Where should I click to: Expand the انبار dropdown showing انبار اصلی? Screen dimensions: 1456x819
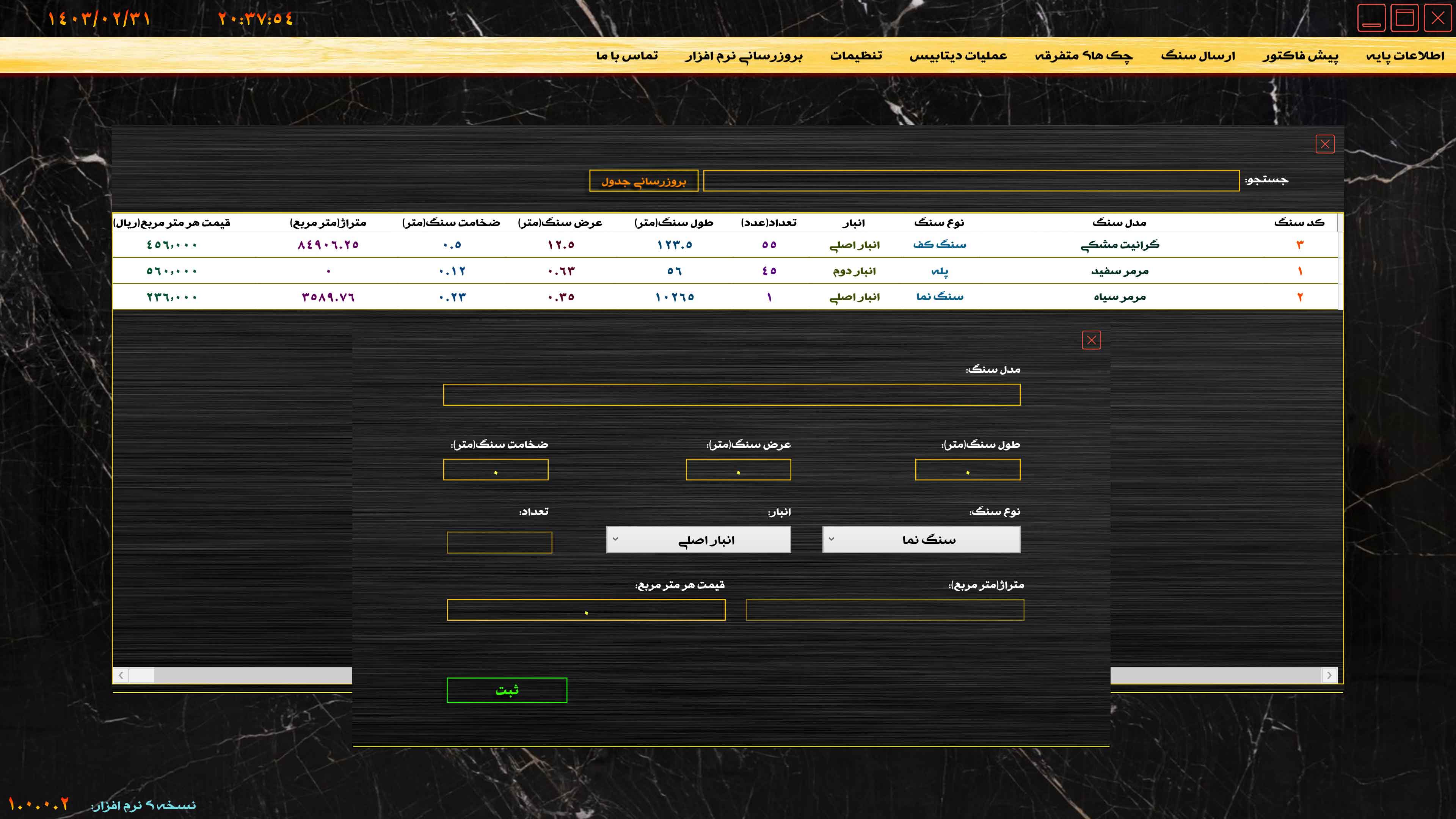point(698,540)
